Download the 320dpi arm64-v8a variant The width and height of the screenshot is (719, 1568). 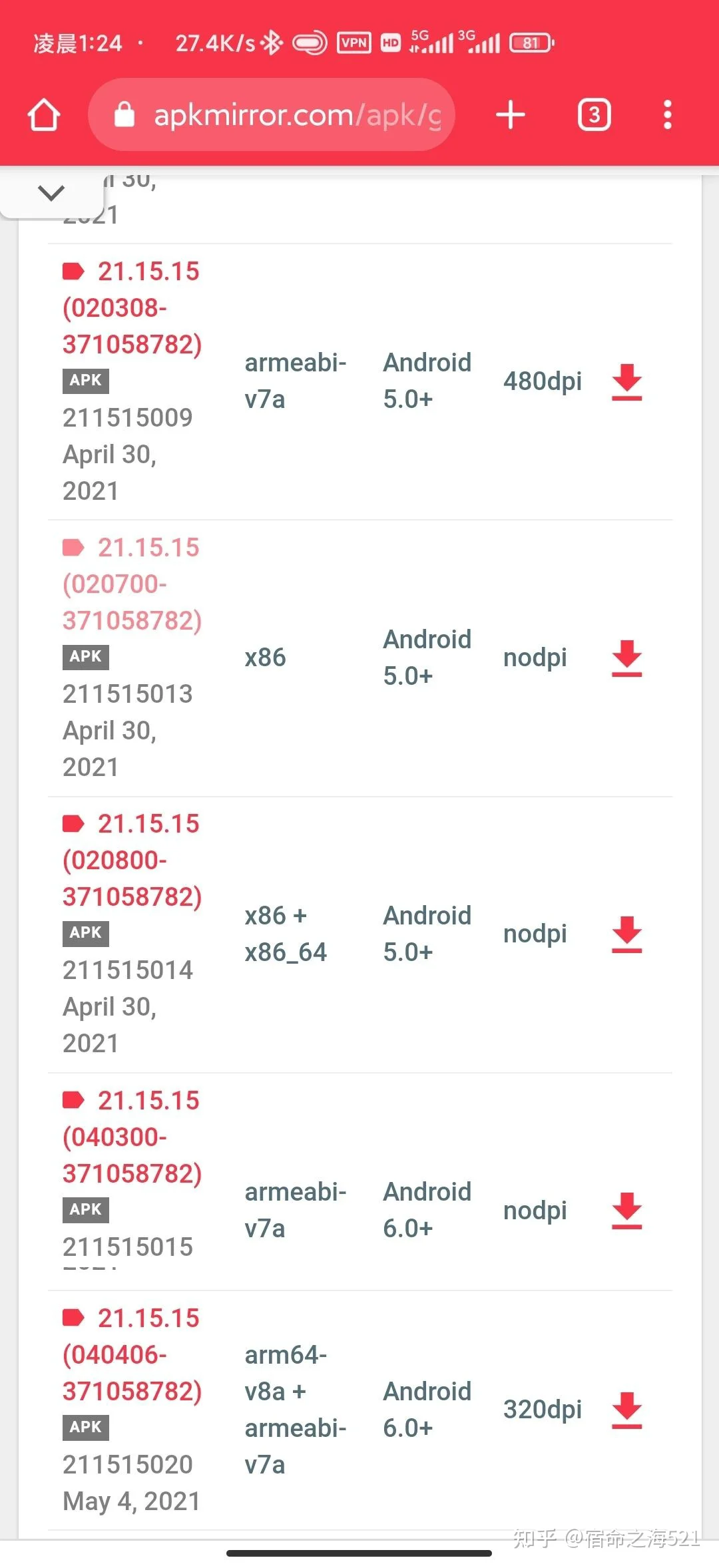coord(626,1410)
